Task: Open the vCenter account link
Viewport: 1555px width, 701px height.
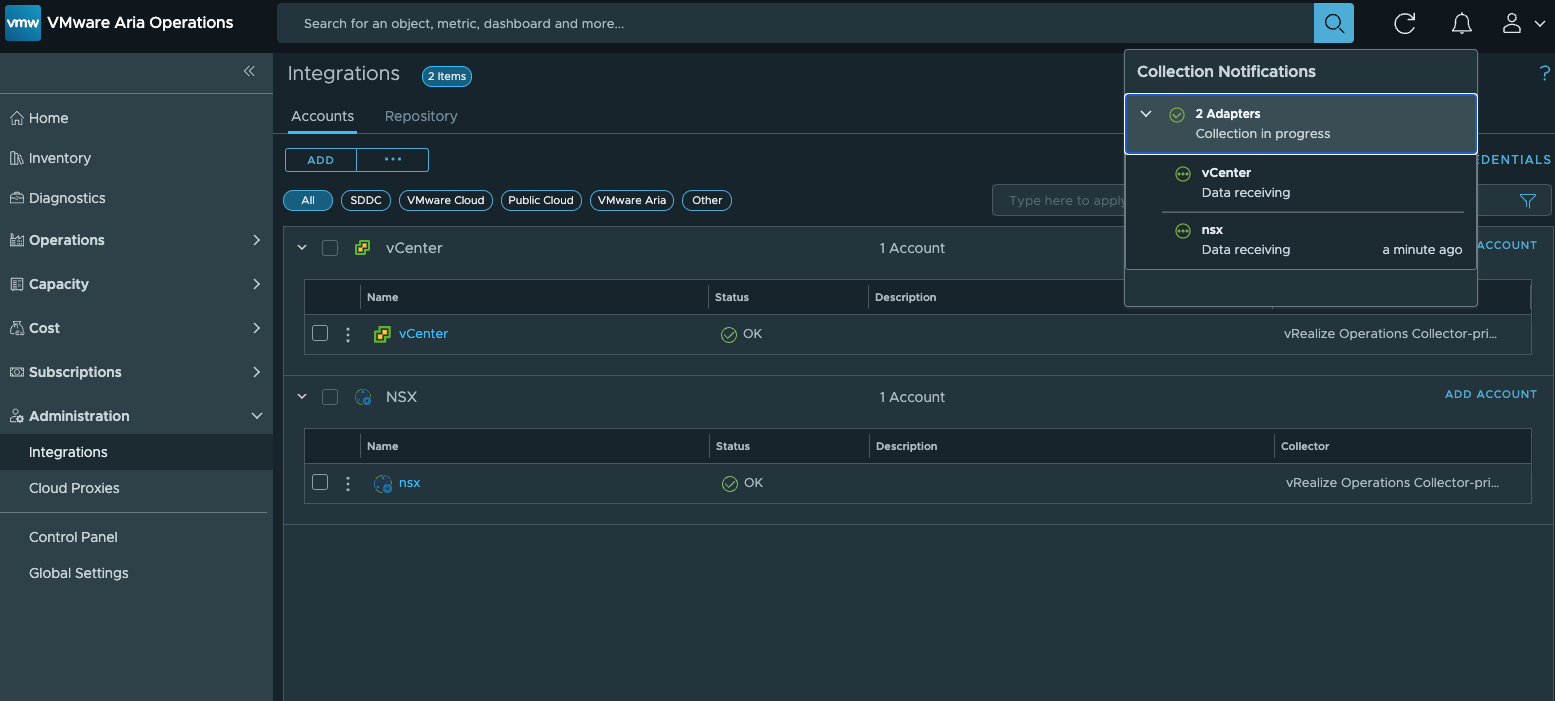Action: pyautogui.click(x=423, y=334)
